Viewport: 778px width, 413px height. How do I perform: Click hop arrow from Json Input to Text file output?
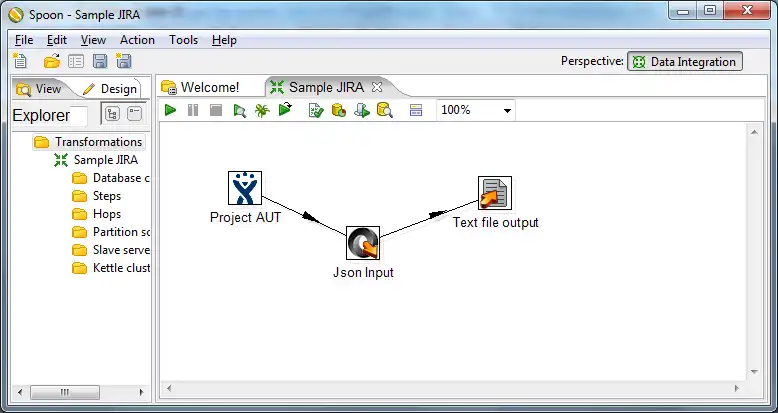click(x=437, y=214)
